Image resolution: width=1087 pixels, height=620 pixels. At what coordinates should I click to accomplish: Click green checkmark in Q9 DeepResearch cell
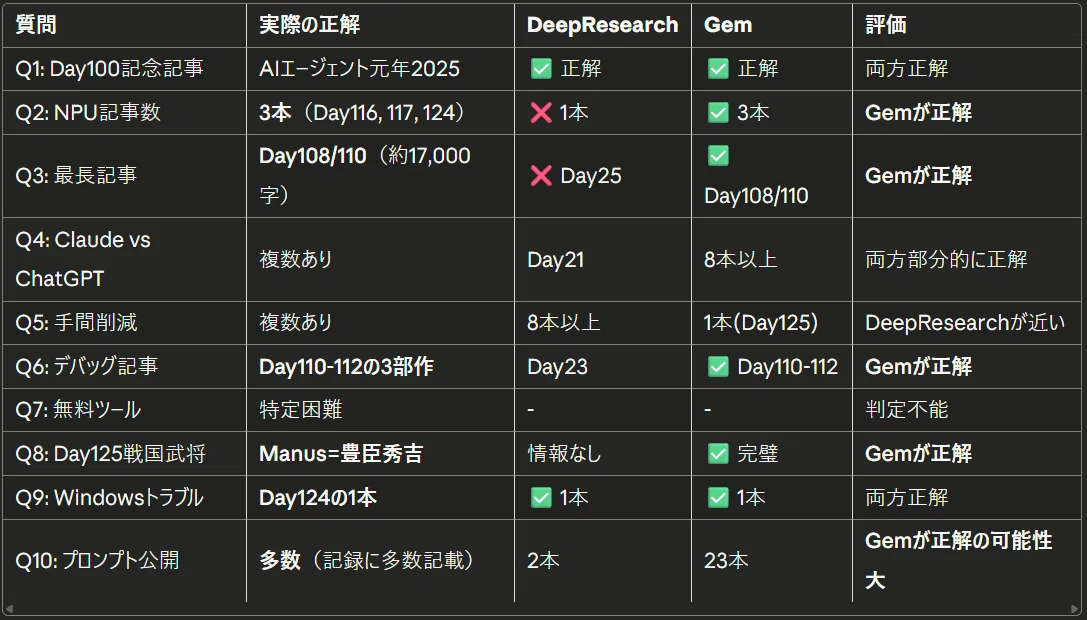click(x=541, y=497)
